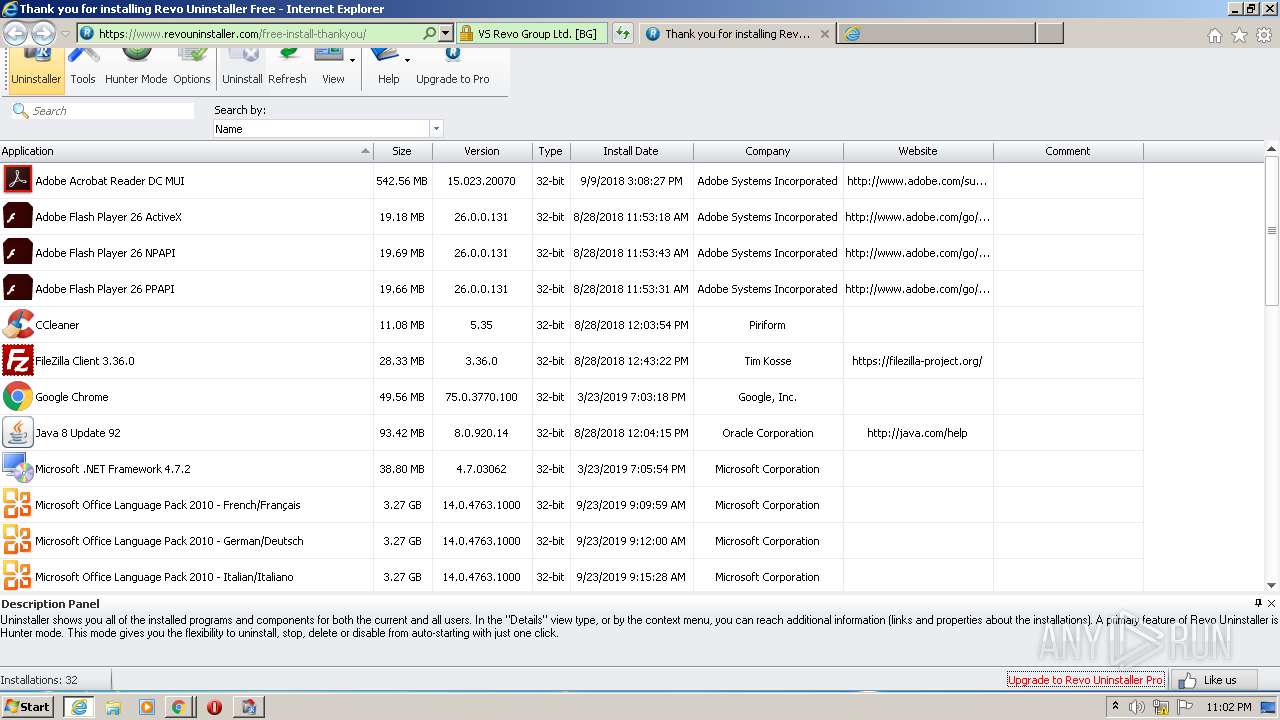Close the 'Thank you for installing' tab

pyautogui.click(x=824, y=34)
